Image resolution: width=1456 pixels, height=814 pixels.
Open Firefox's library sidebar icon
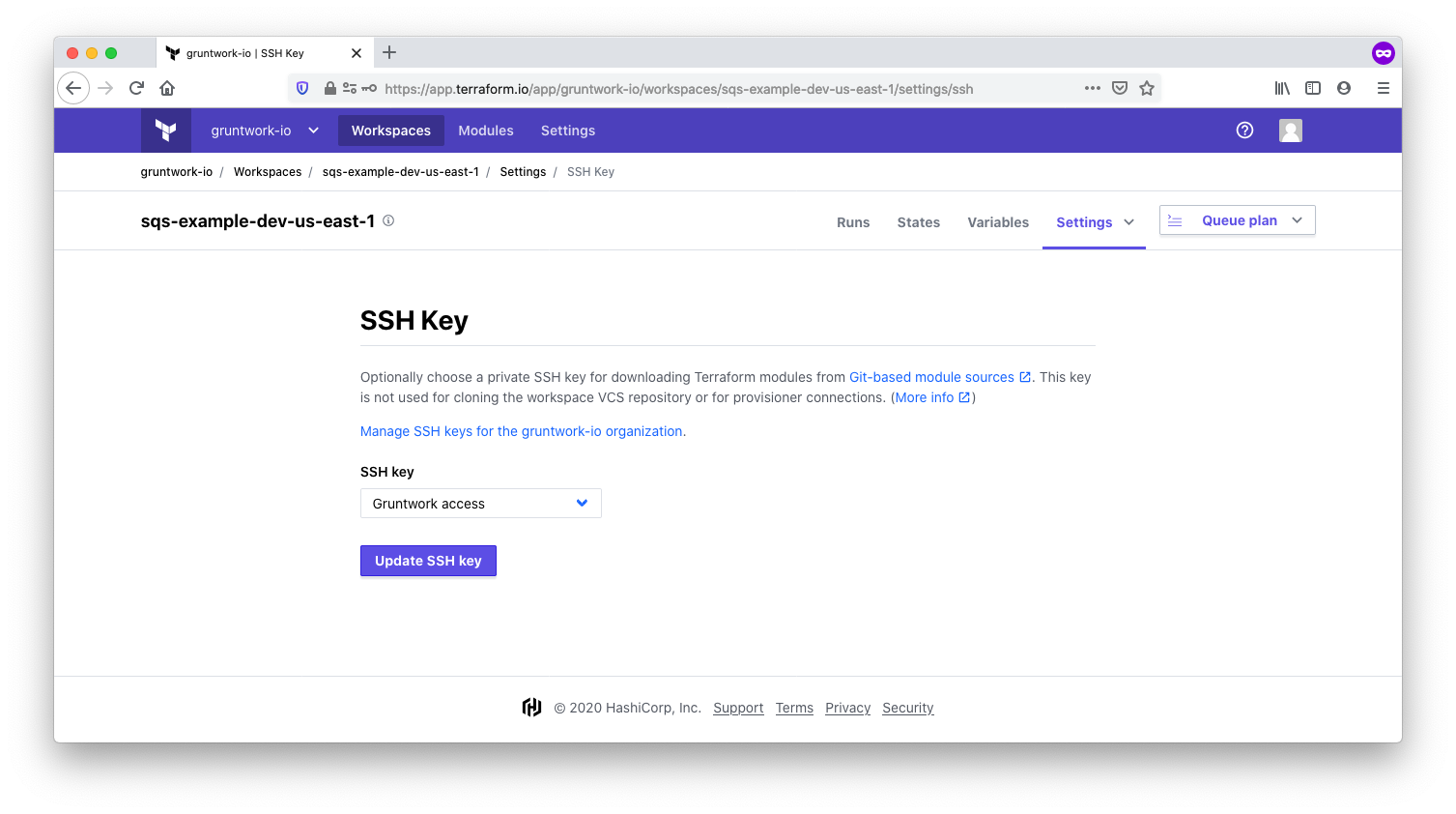point(1281,88)
